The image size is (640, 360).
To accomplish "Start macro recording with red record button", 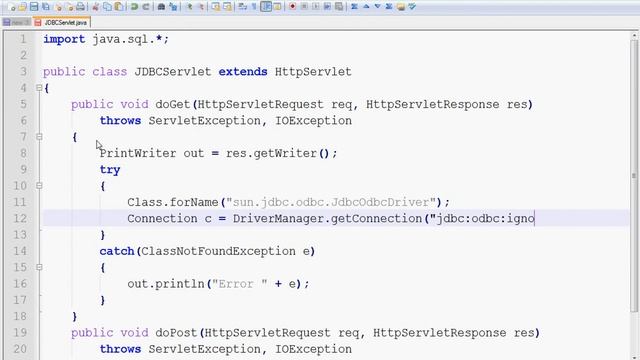I will point(292,7).
